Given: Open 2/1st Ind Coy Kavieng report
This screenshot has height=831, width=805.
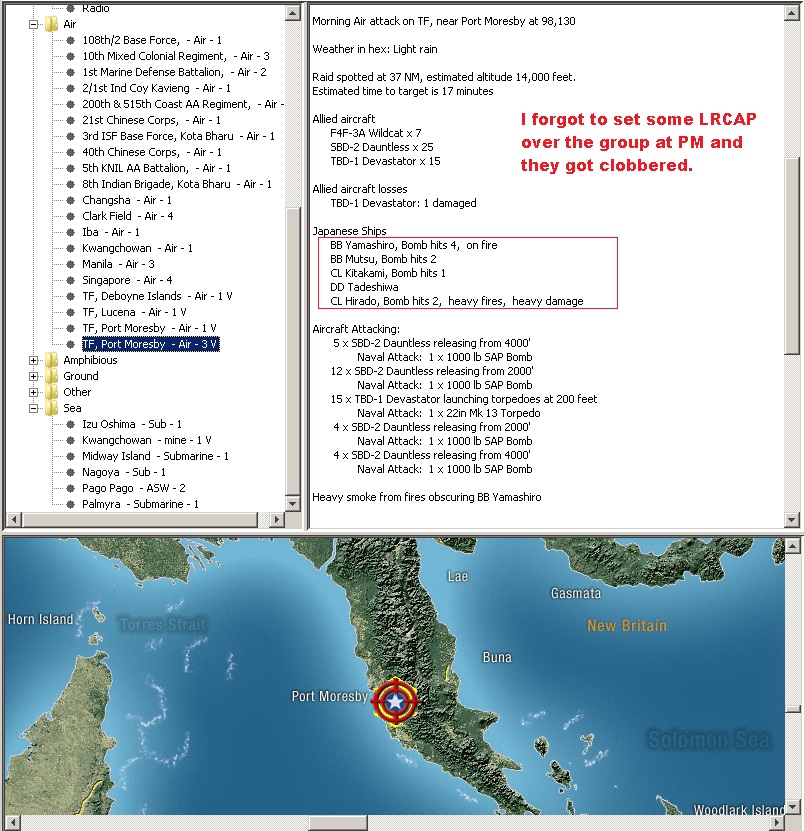Looking at the screenshot, I should tap(156, 88).
